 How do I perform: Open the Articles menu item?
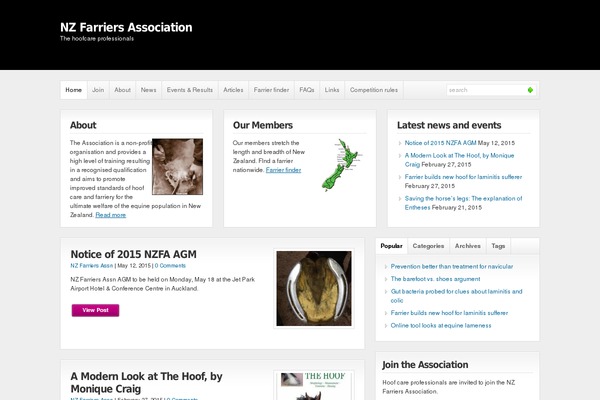point(233,90)
